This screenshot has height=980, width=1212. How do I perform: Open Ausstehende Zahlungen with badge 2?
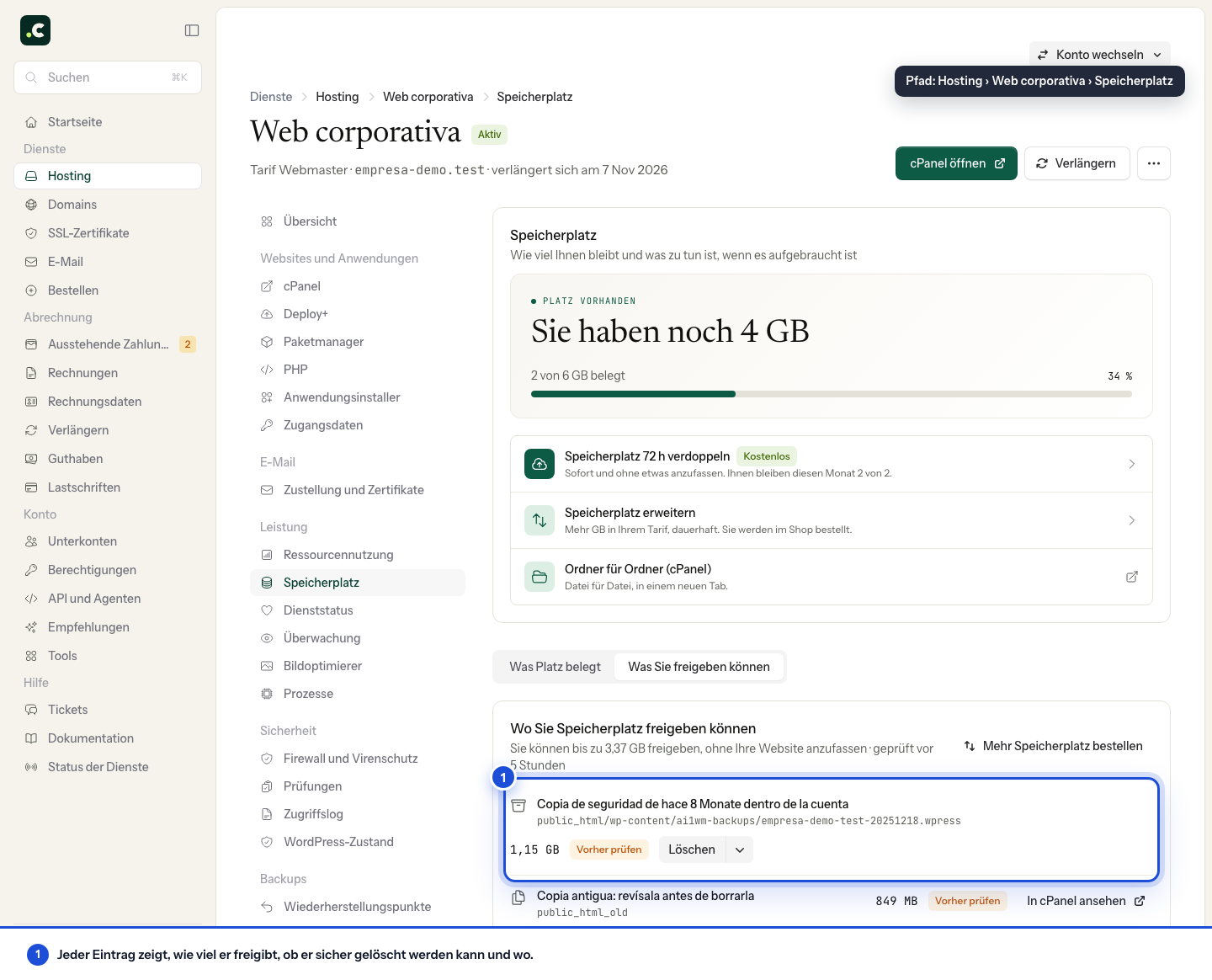(x=108, y=344)
